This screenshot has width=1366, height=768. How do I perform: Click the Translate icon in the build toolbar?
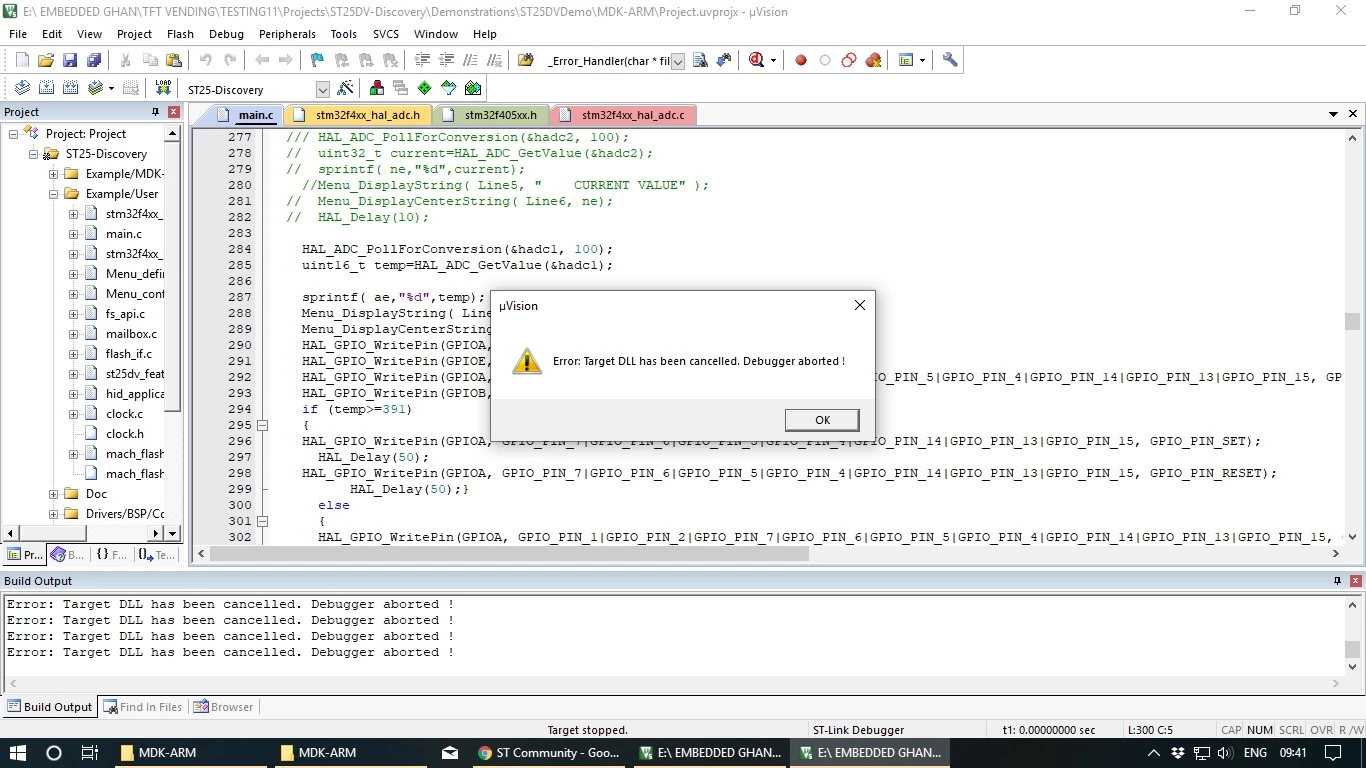point(22,88)
